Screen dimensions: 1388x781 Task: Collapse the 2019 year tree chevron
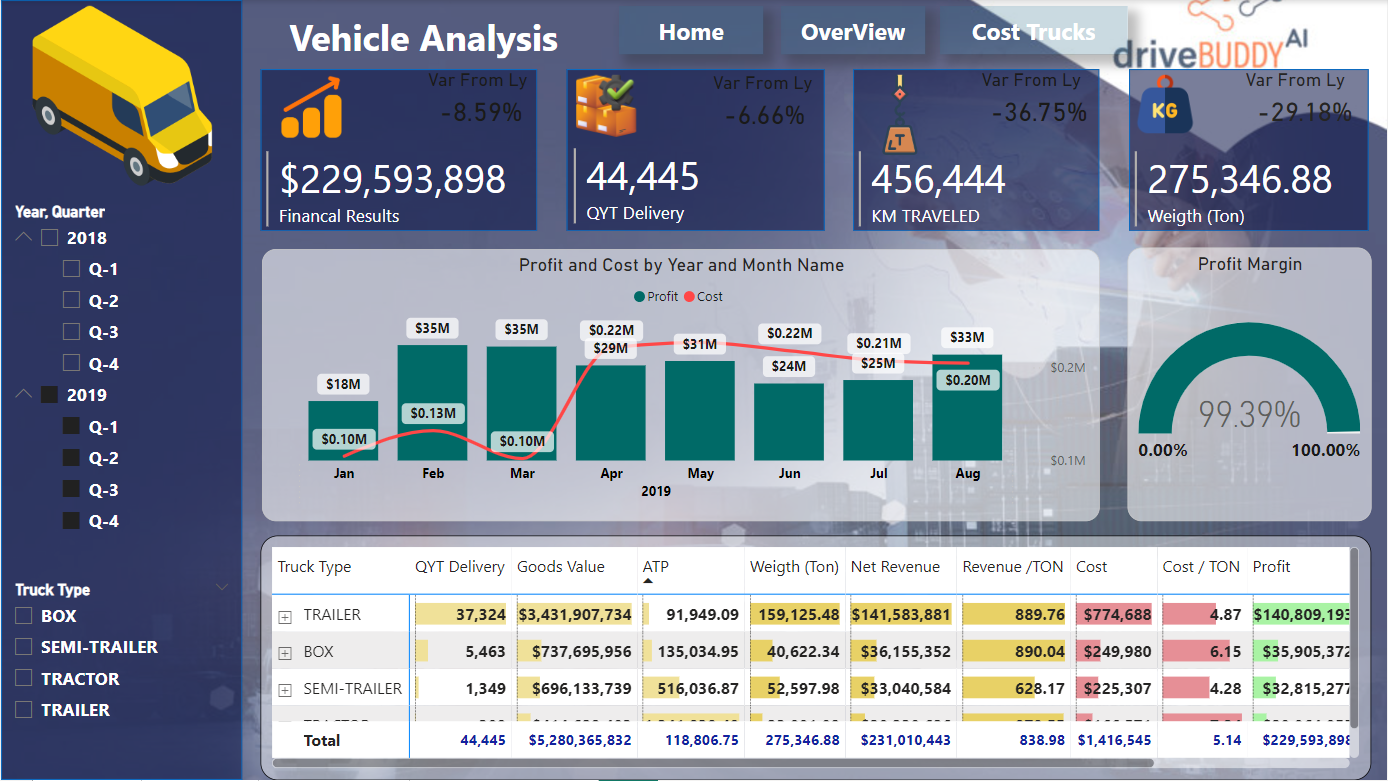(24, 395)
